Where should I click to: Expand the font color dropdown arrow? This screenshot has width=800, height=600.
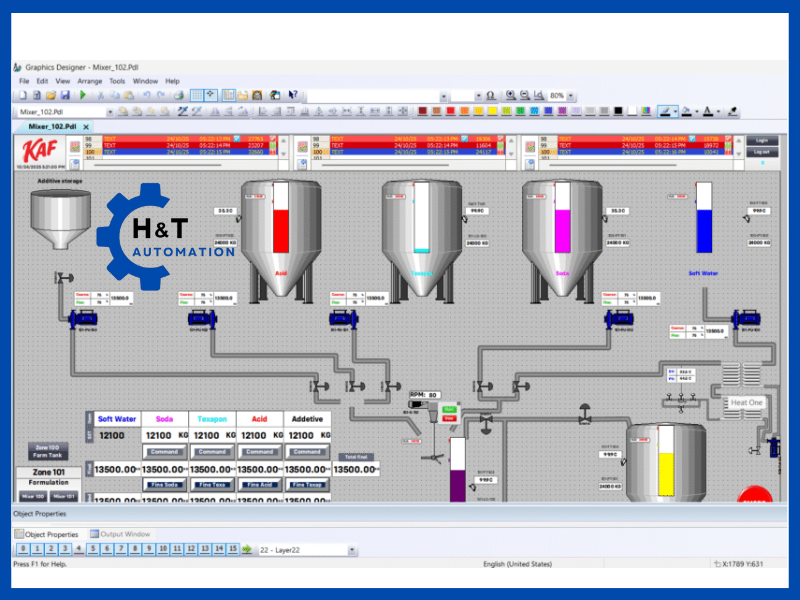[x=717, y=108]
